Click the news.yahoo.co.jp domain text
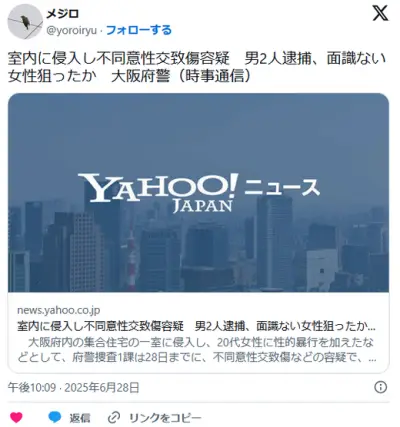Screen dimensions: 400x427 click(x=59, y=310)
